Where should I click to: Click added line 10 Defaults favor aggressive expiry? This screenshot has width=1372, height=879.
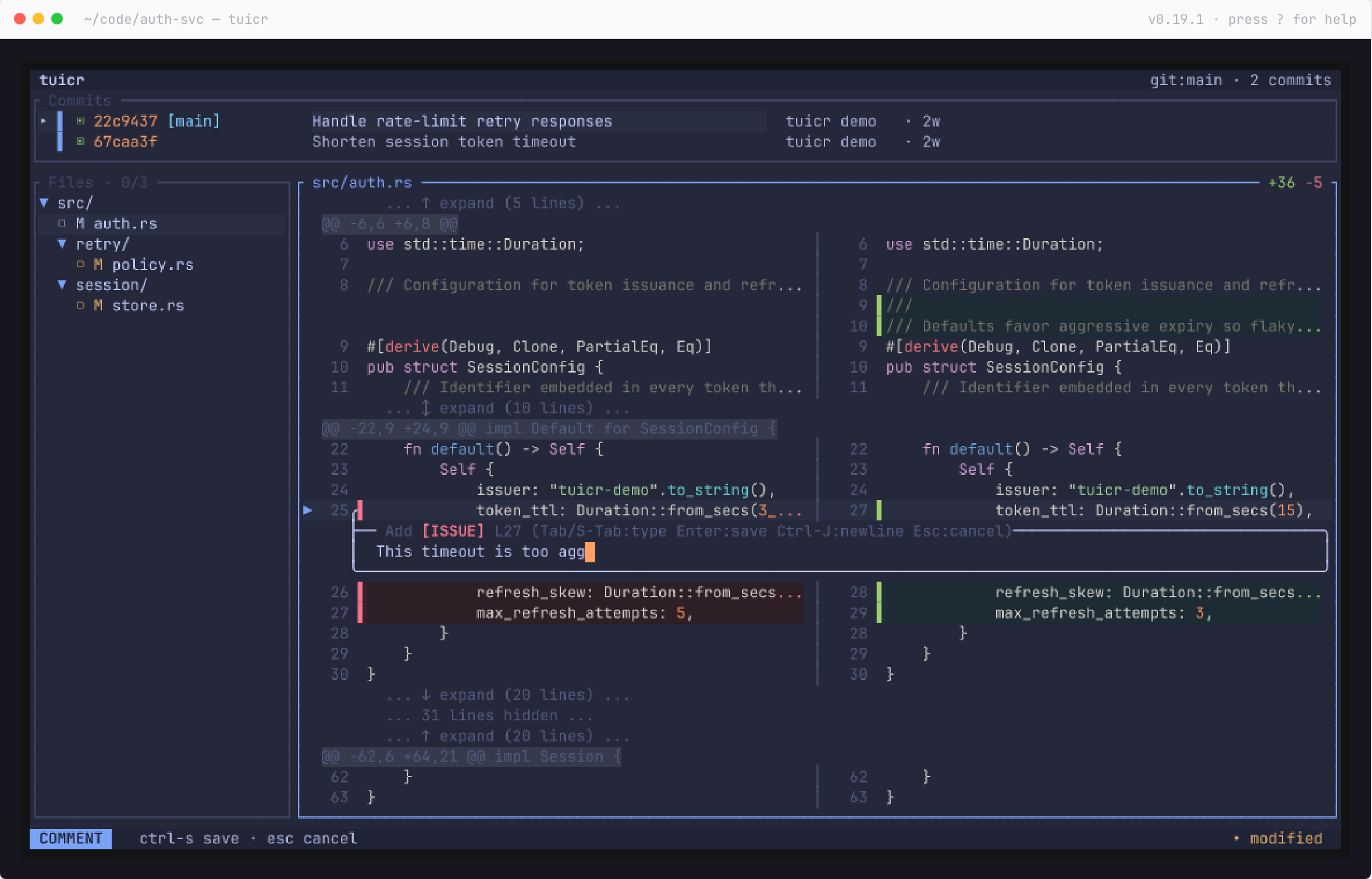tap(1099, 326)
